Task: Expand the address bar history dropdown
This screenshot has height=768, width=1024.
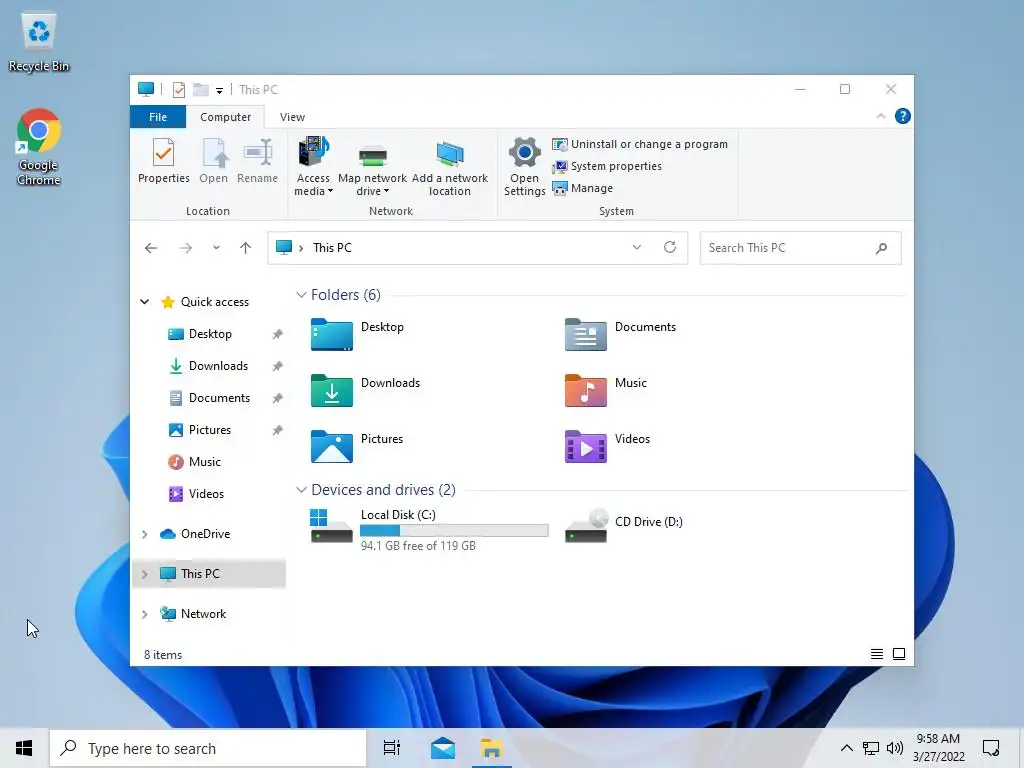Action: pyautogui.click(x=637, y=247)
